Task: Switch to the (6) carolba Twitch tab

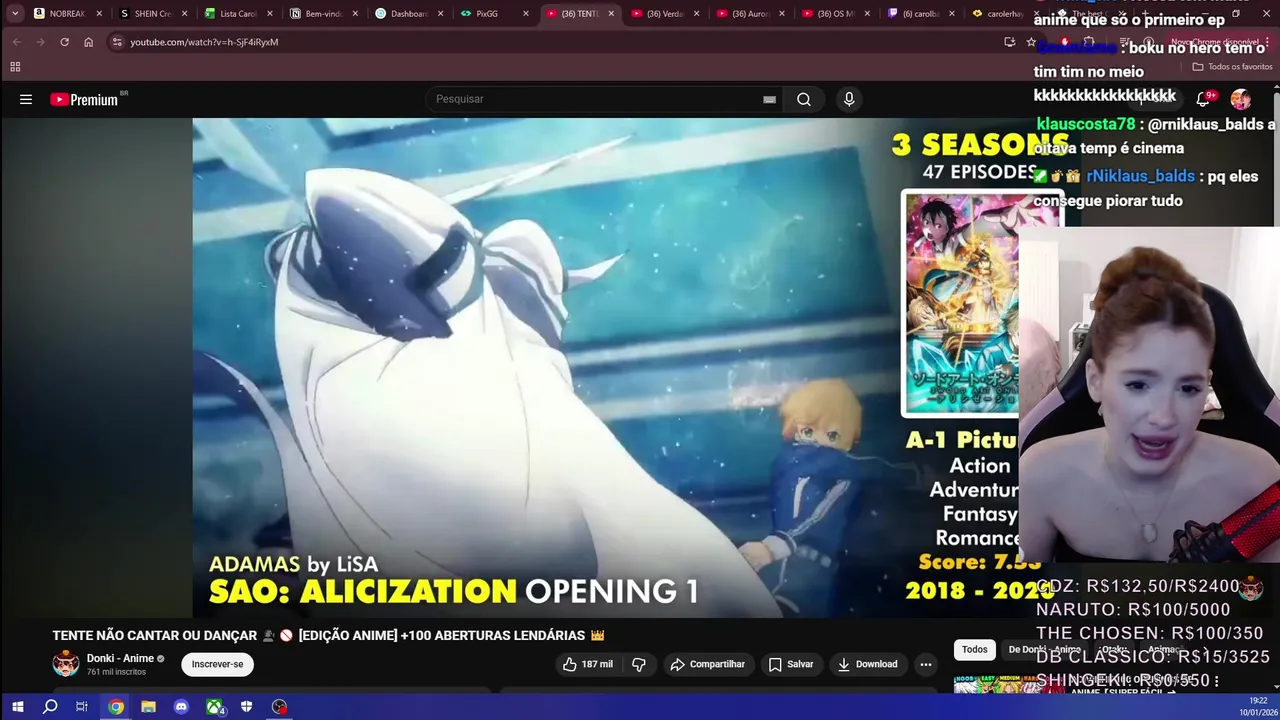Action: (x=921, y=14)
